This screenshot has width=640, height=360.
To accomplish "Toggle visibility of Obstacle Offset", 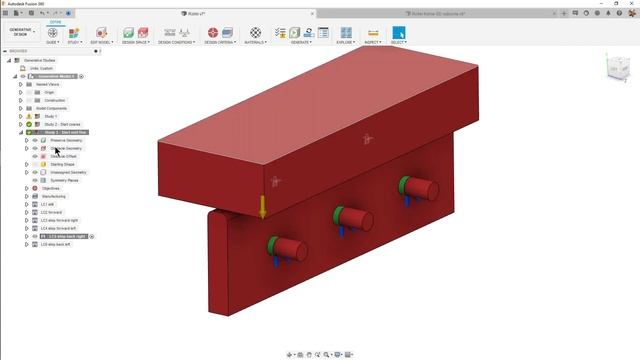I will [35, 156].
